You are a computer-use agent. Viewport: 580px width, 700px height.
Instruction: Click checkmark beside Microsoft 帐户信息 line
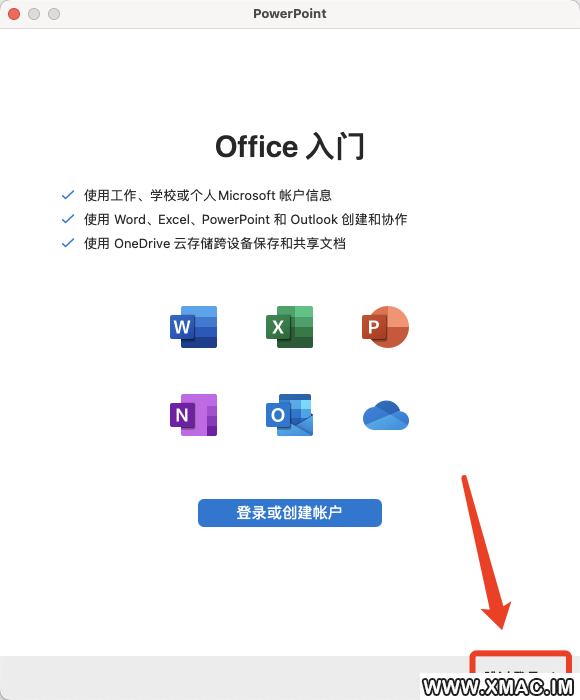68,195
